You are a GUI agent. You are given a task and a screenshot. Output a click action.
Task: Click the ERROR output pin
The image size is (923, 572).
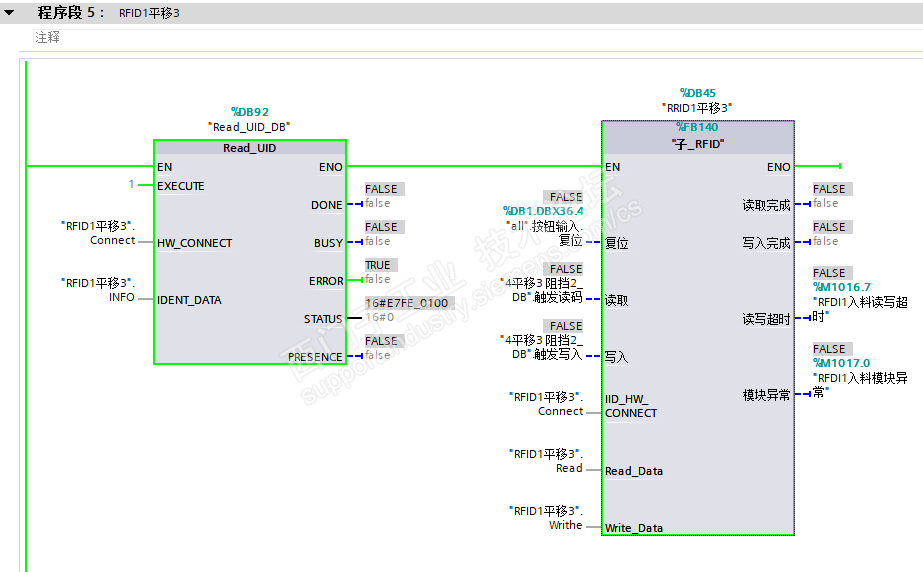pyautogui.click(x=326, y=281)
